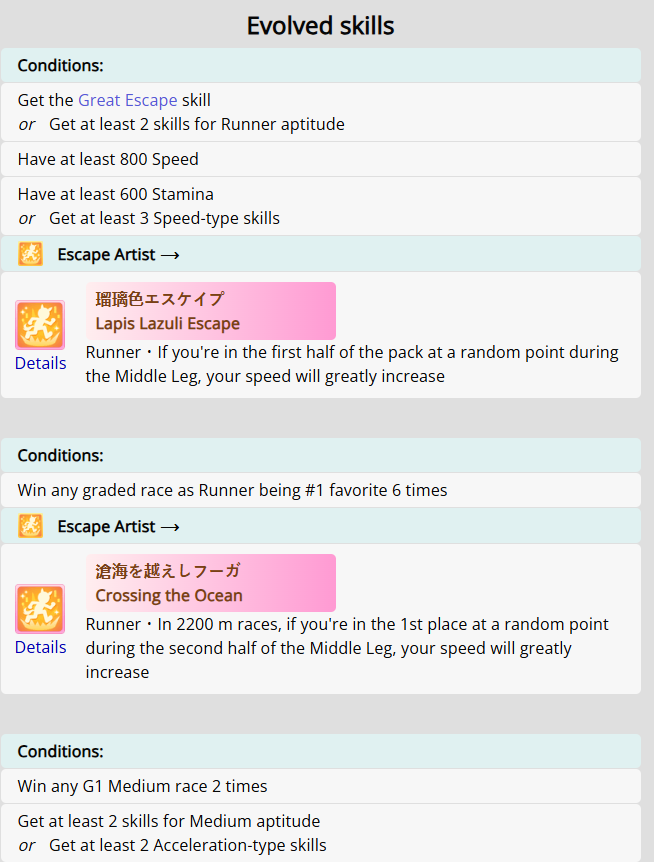
Task: Select the Crossing the Ocean pink title banner
Action: 210,583
